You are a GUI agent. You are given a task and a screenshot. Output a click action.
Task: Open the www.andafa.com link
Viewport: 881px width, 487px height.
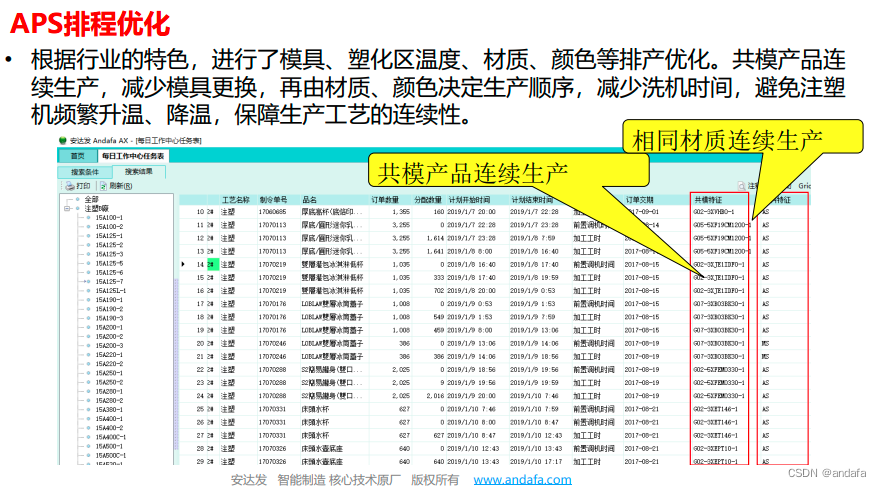522,480
